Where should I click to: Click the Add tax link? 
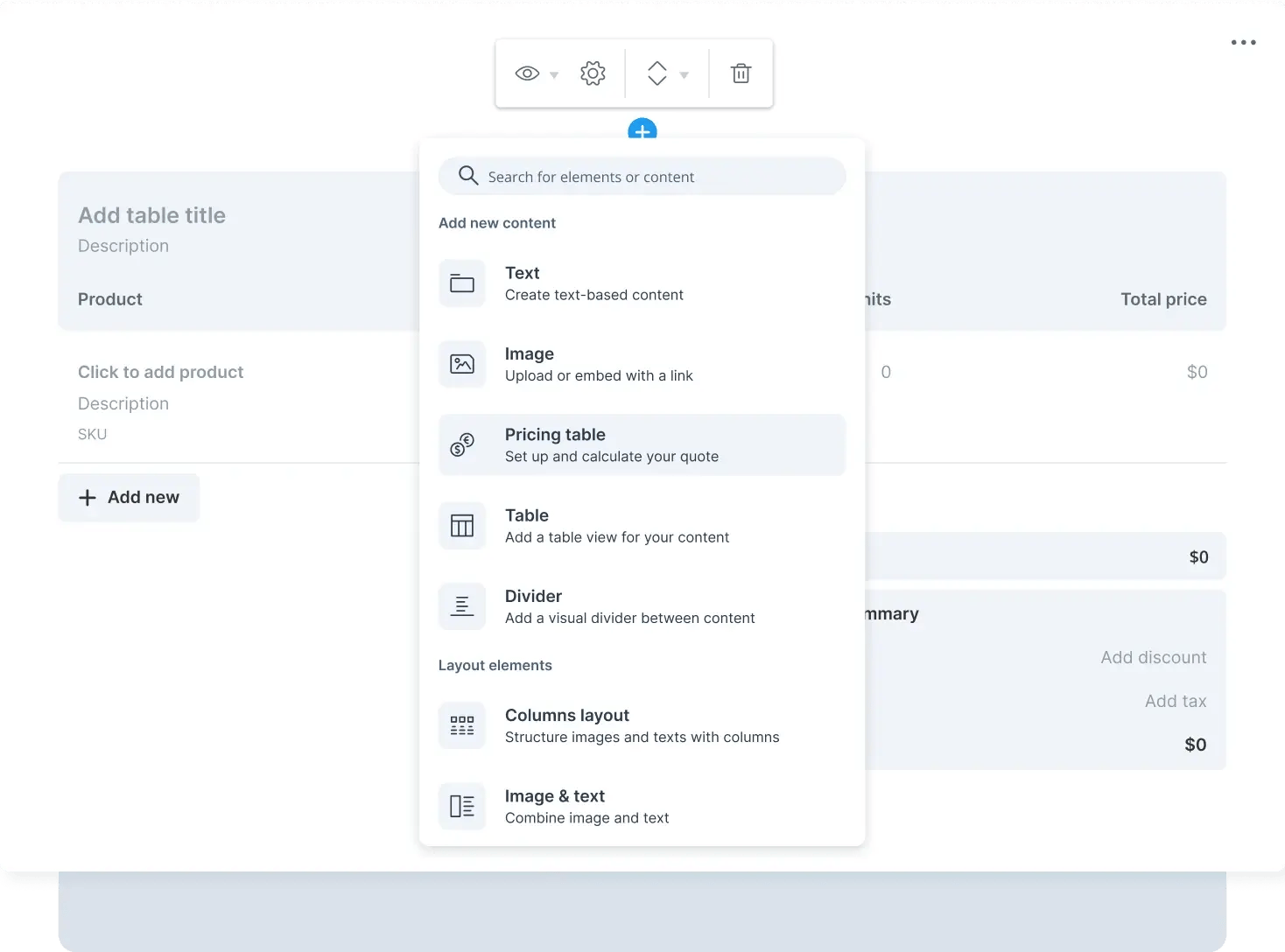[x=1175, y=701]
